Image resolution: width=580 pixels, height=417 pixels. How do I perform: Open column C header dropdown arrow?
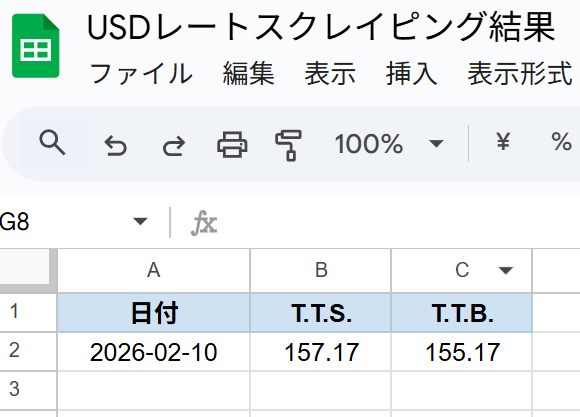coord(506,270)
